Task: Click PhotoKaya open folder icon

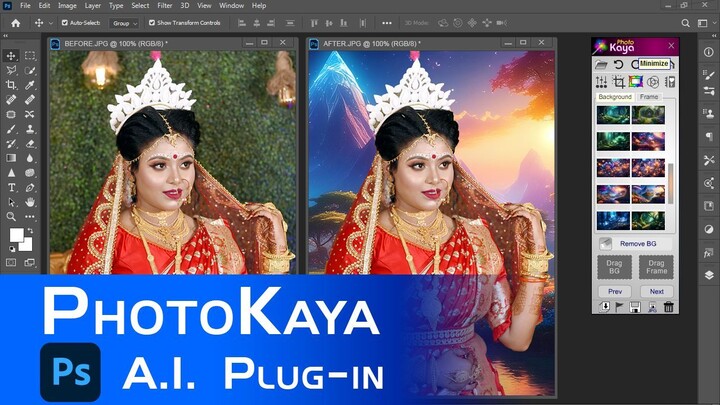Action: pos(601,65)
